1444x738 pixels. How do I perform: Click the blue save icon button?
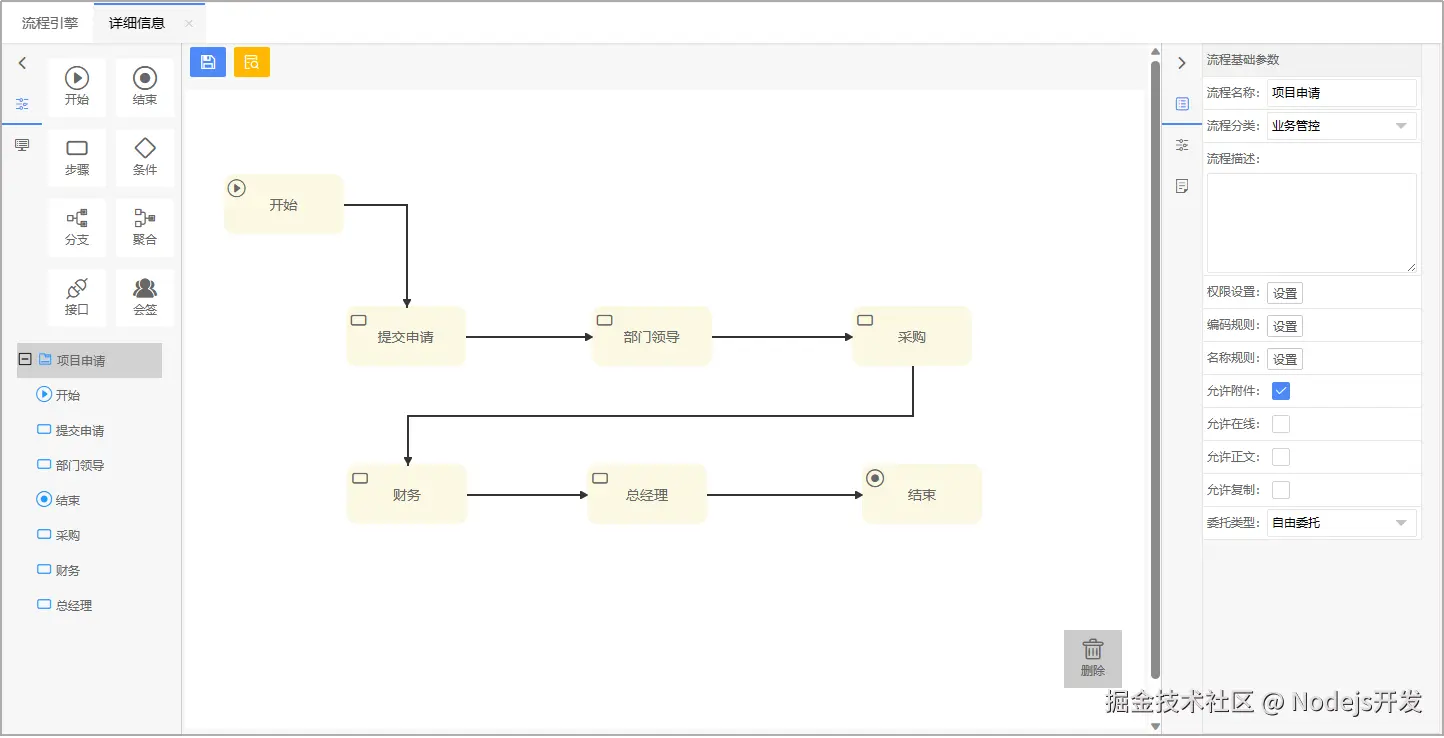point(207,62)
